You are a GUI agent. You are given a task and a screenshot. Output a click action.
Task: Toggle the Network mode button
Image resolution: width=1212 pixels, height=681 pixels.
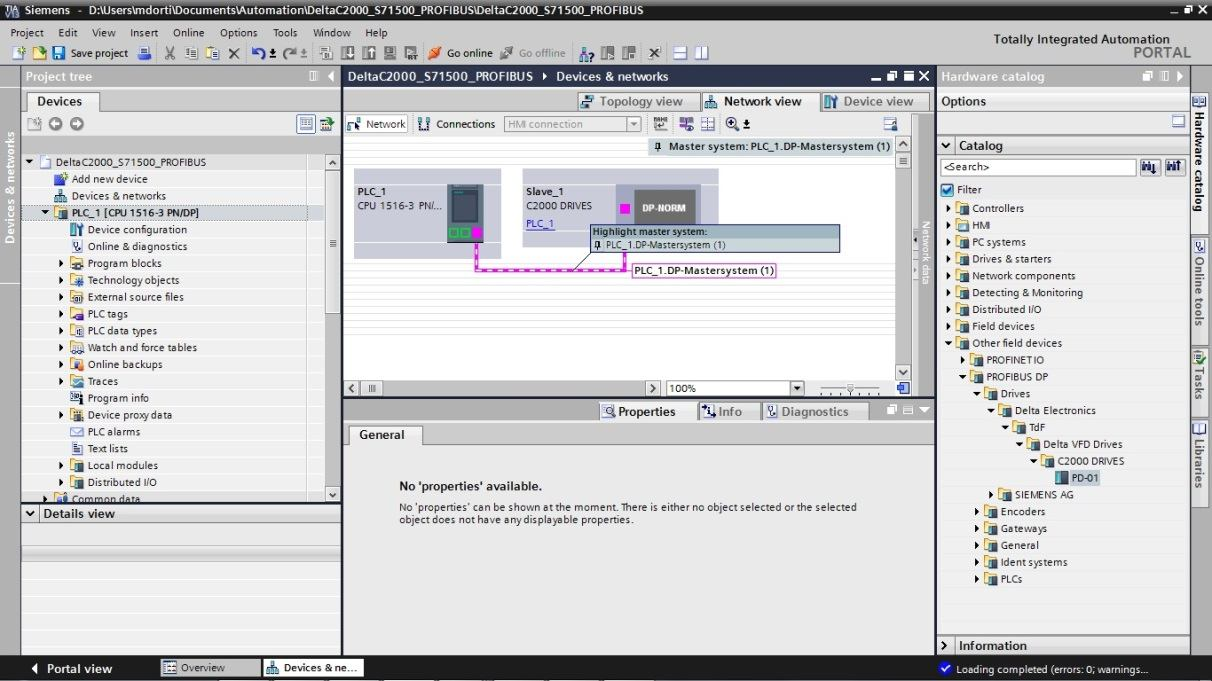click(x=376, y=124)
